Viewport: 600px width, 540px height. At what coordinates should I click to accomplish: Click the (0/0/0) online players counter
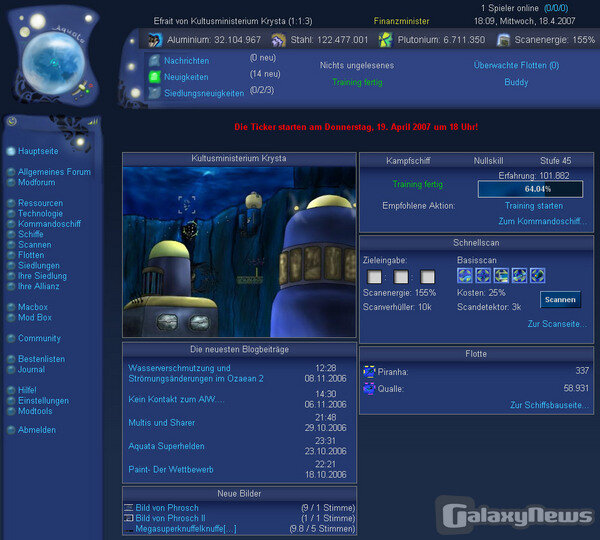click(x=556, y=8)
